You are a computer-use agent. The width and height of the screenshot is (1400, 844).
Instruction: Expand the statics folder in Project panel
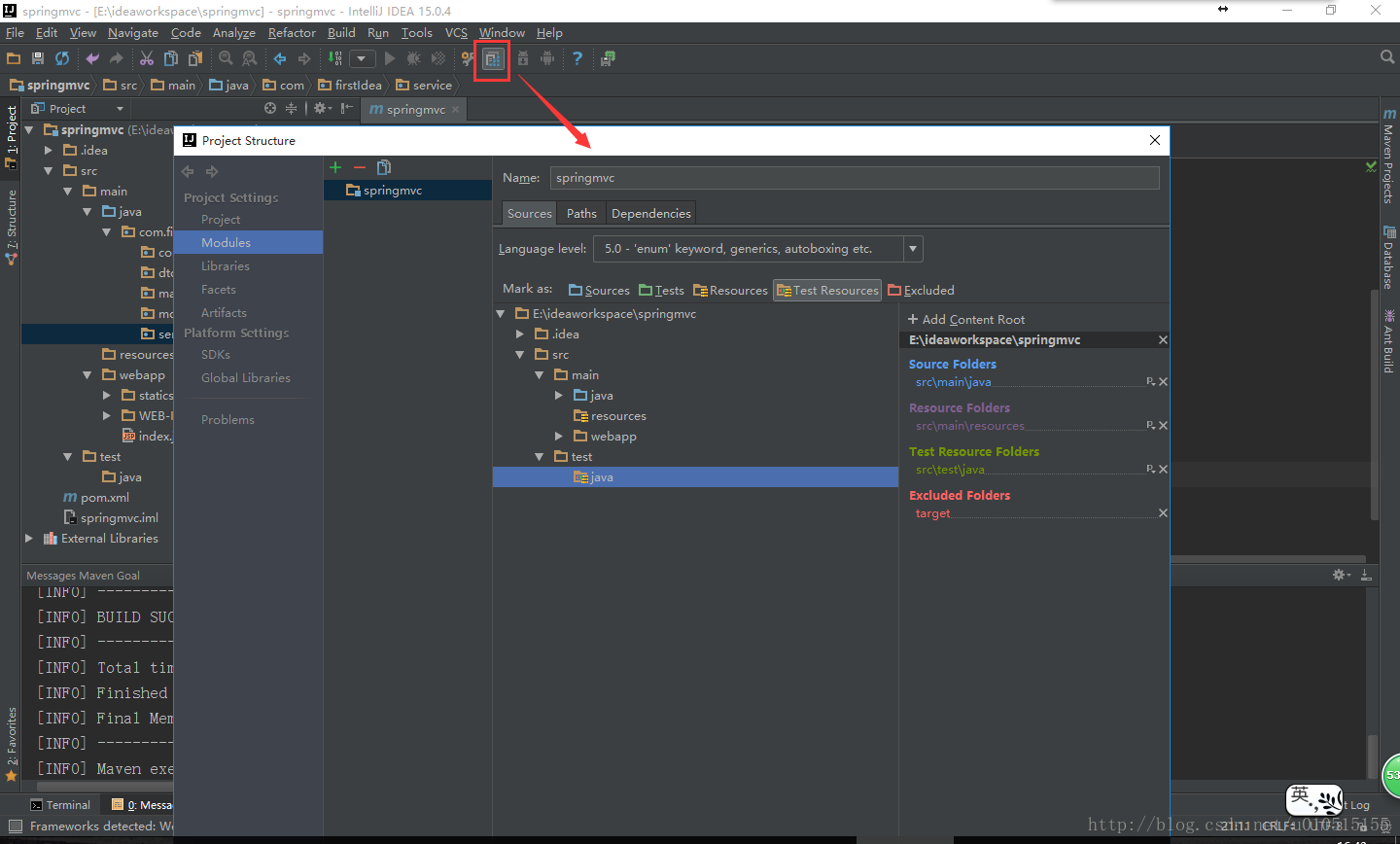click(x=107, y=396)
